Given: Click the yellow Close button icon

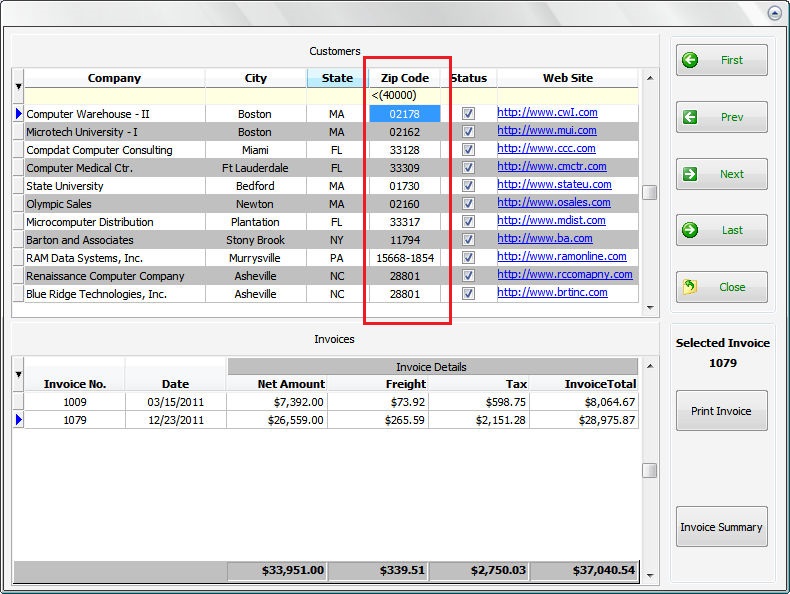Looking at the screenshot, I should [690, 287].
